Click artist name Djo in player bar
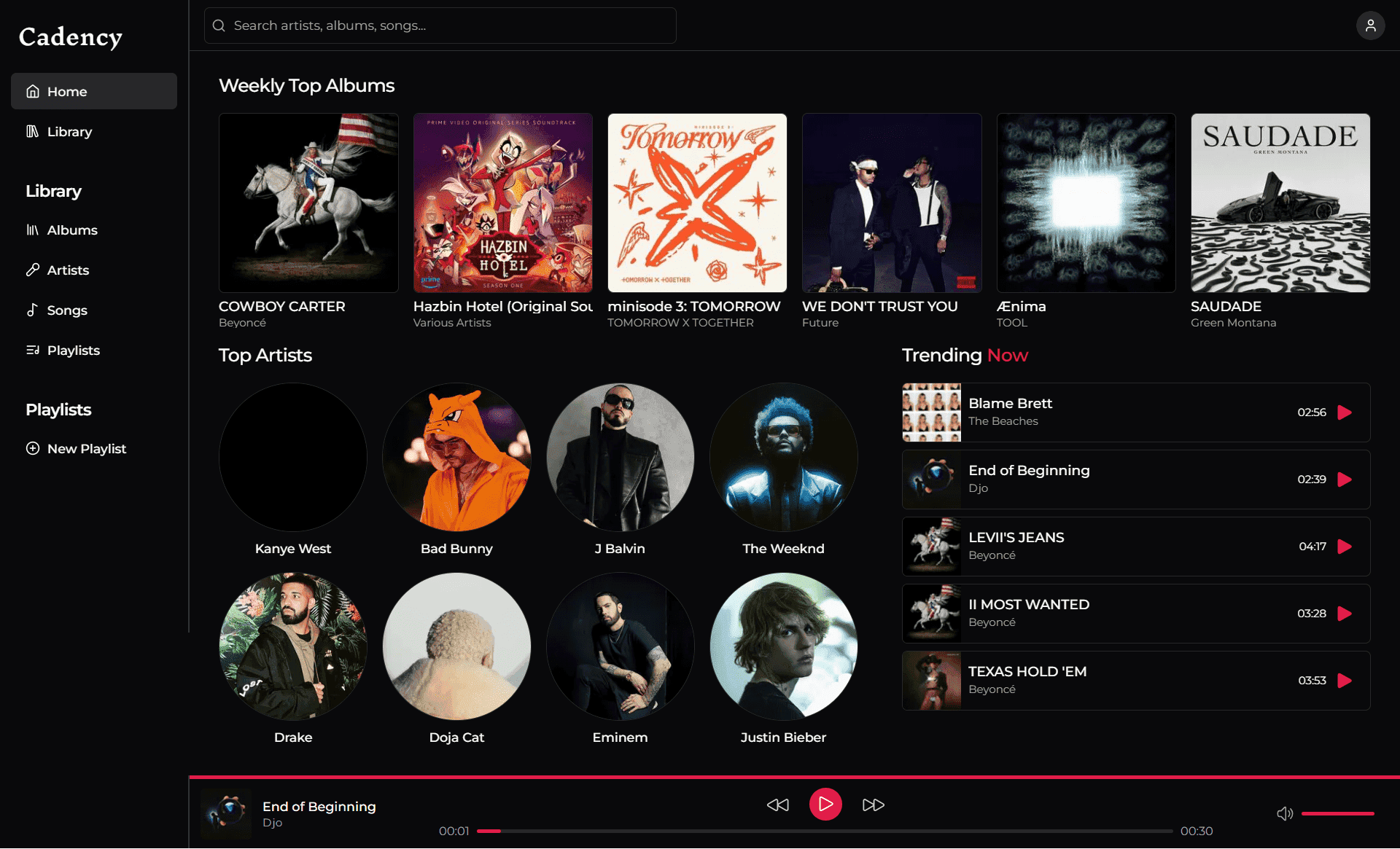Screen dimensions: 1400x849 pyautogui.click(x=272, y=823)
